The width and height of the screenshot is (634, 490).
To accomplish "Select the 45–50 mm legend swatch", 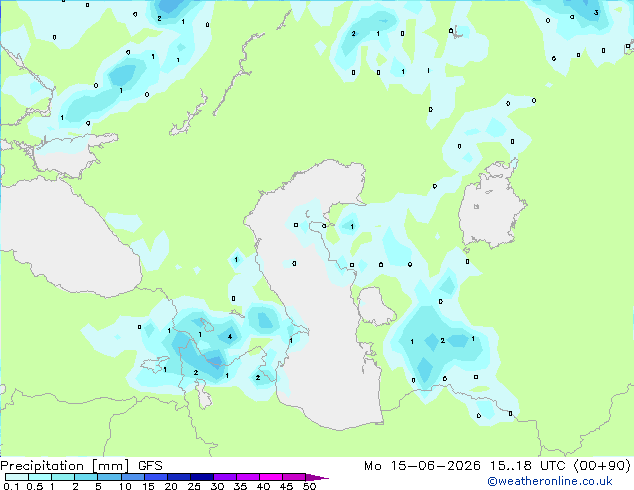I will [x=294, y=477].
